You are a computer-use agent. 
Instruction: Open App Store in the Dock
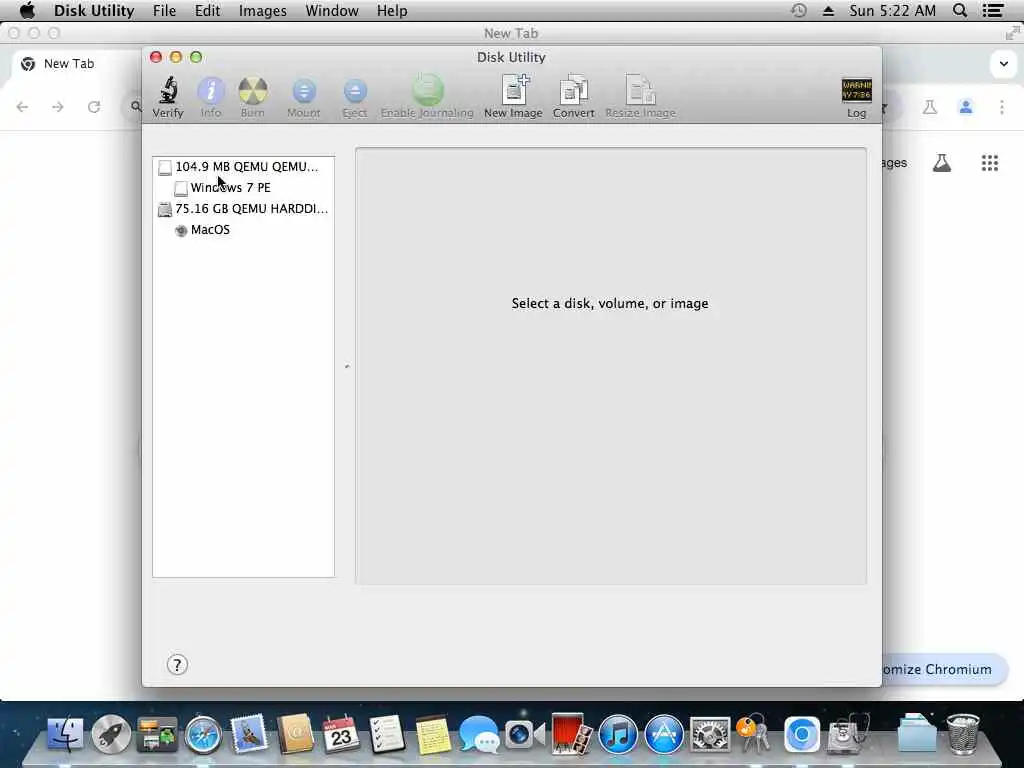664,734
